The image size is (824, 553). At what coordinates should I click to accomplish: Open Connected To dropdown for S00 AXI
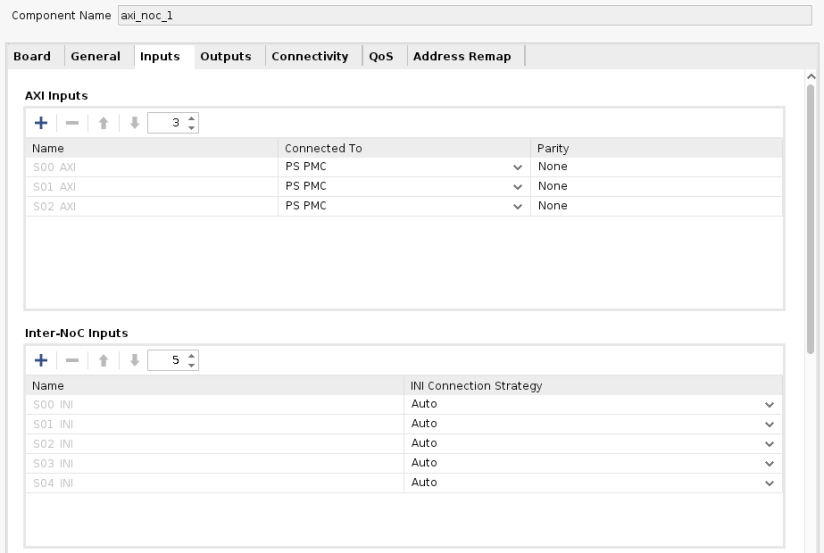point(517,167)
